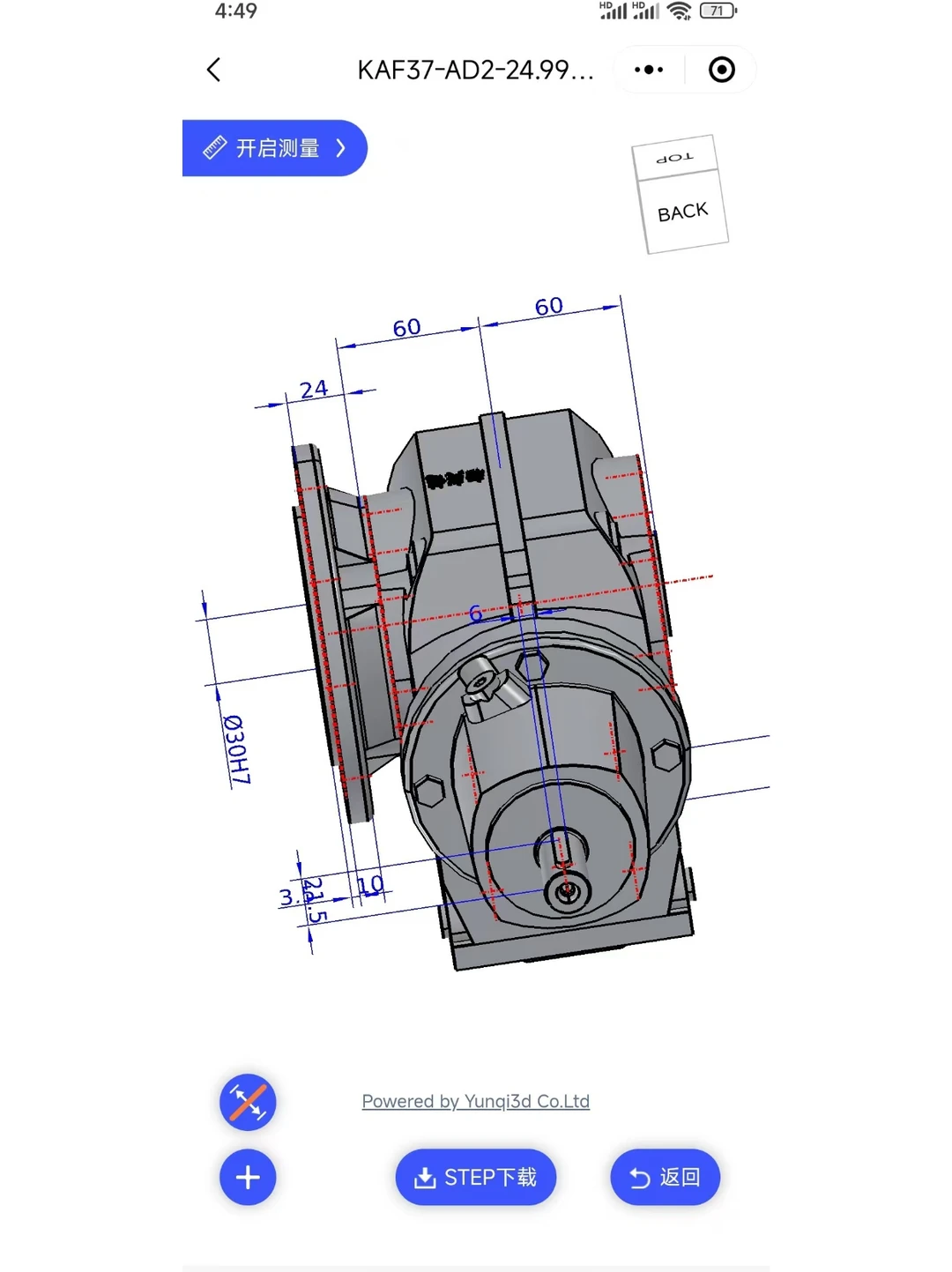Select the TOP face of view cube
The image size is (952, 1272).
(x=675, y=158)
